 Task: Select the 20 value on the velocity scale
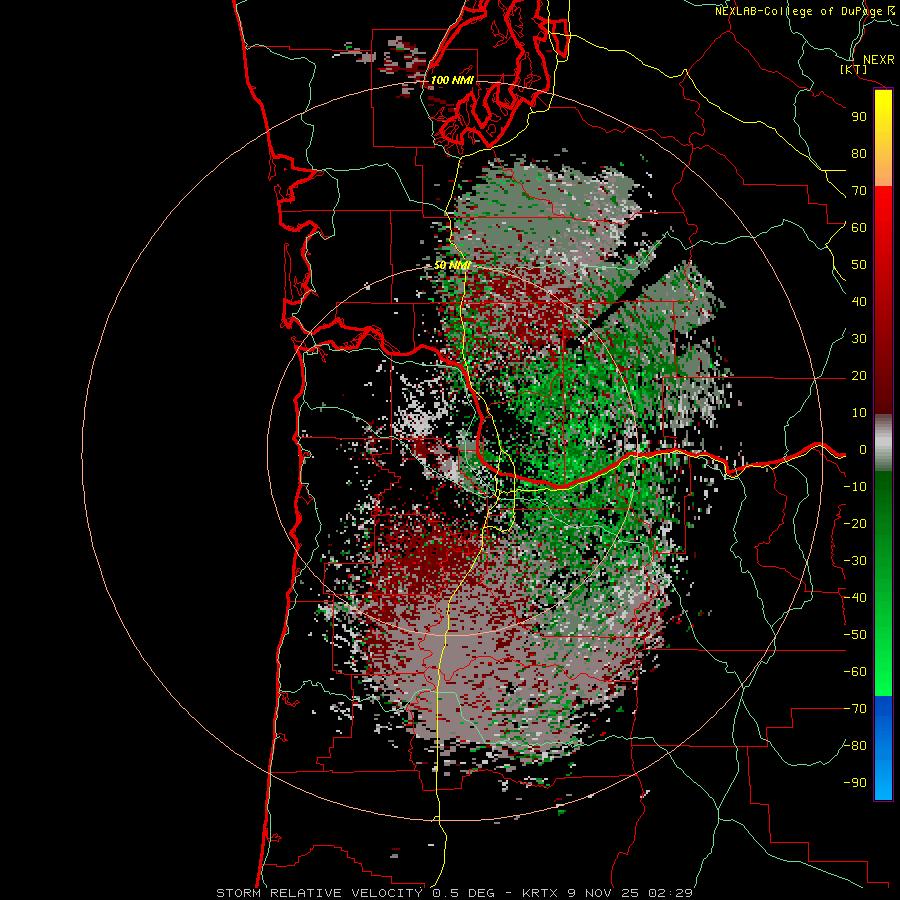click(x=859, y=375)
